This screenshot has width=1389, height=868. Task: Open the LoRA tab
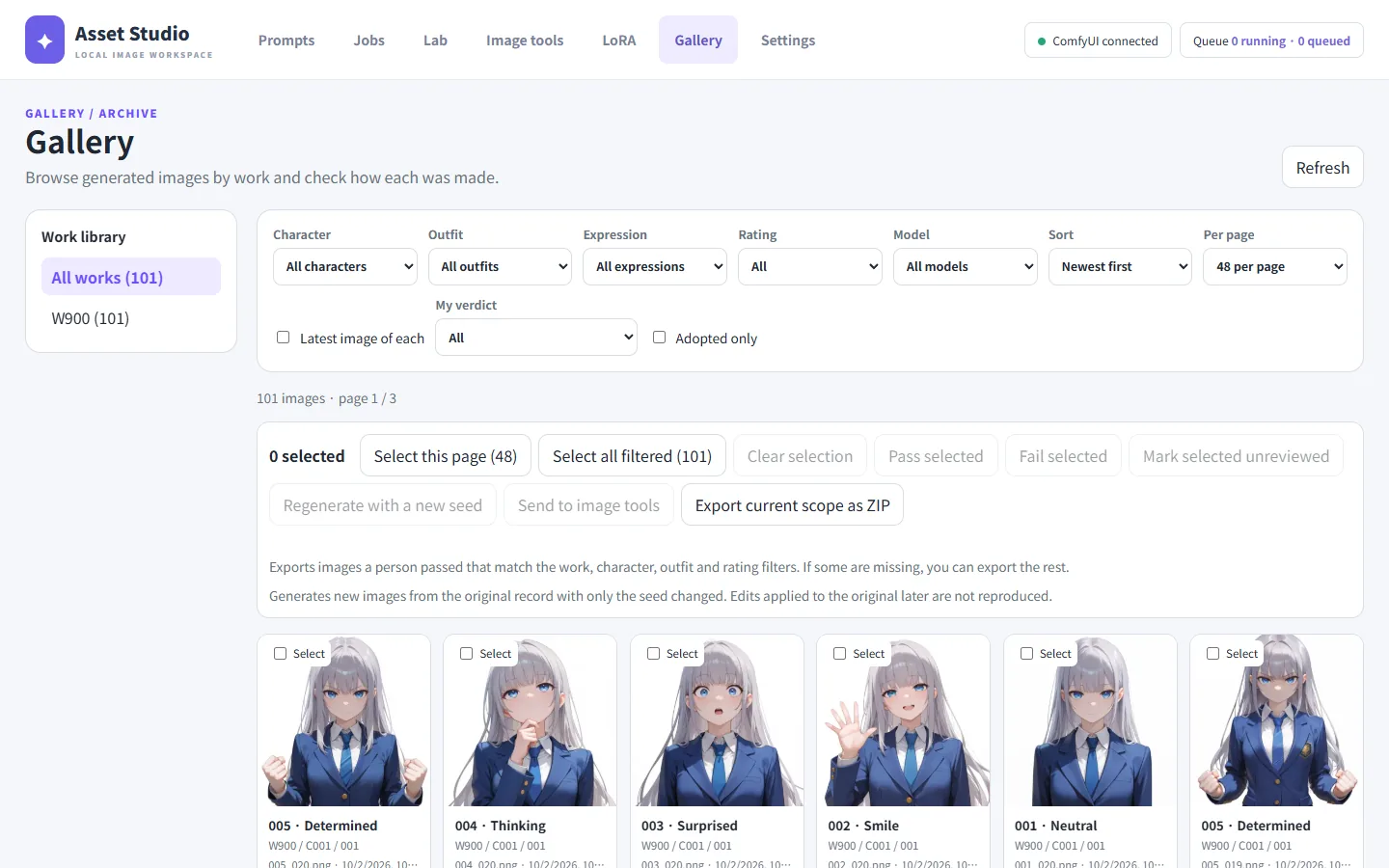click(619, 40)
